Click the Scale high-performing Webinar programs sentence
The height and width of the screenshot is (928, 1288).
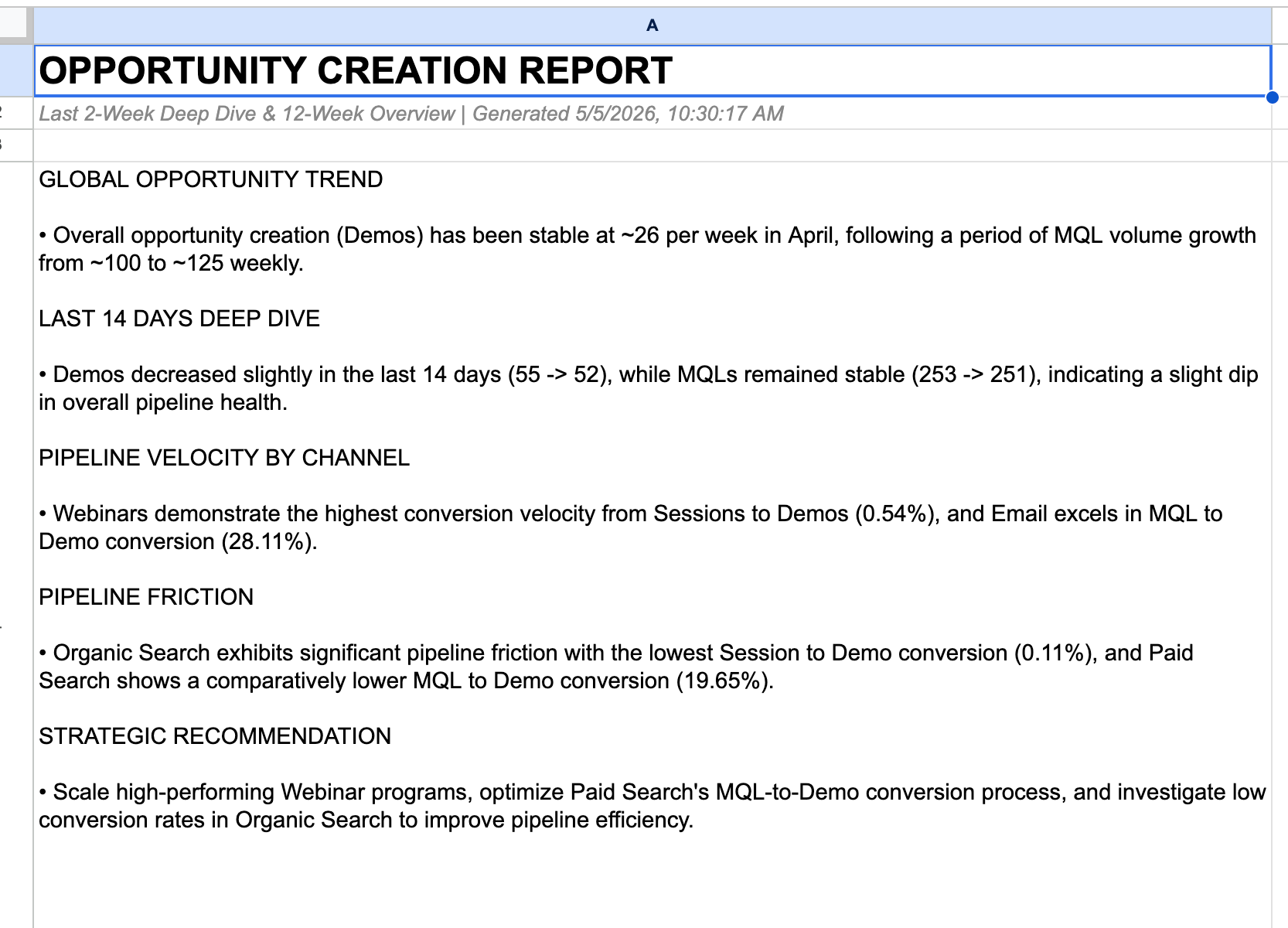point(653,806)
